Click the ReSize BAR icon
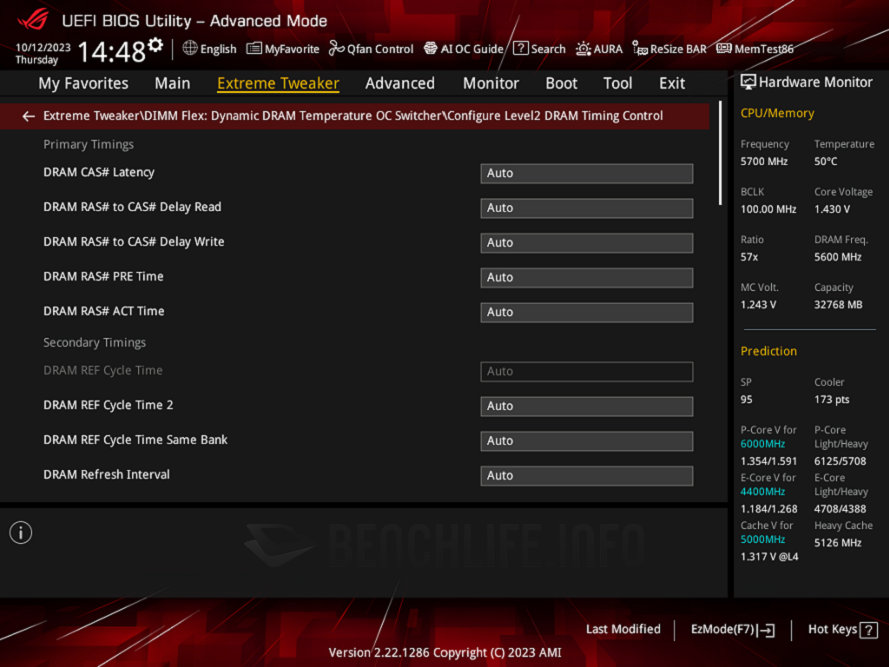This screenshot has height=667, width=889. point(668,48)
